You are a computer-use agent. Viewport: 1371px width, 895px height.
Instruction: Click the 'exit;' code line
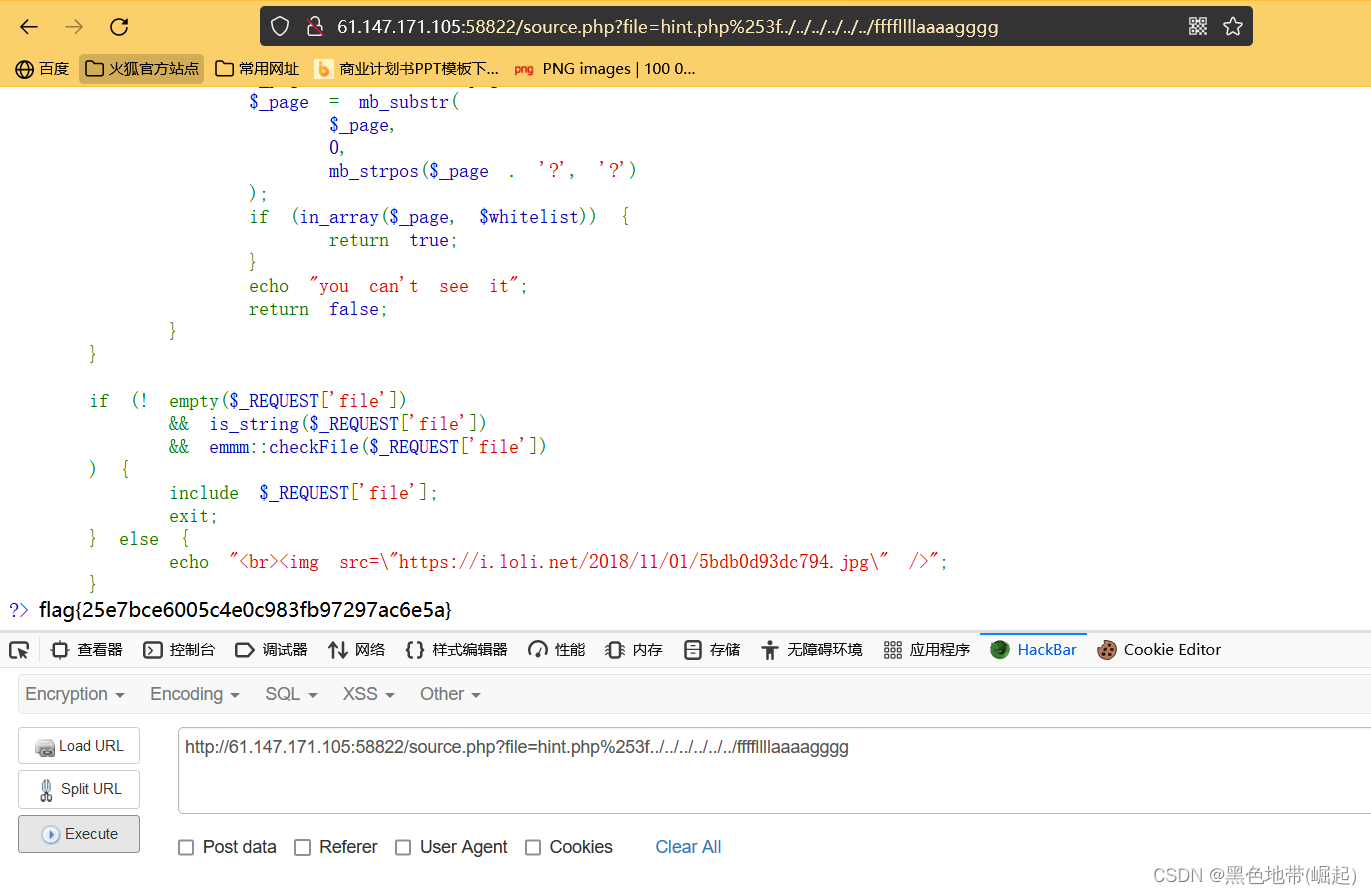194,516
